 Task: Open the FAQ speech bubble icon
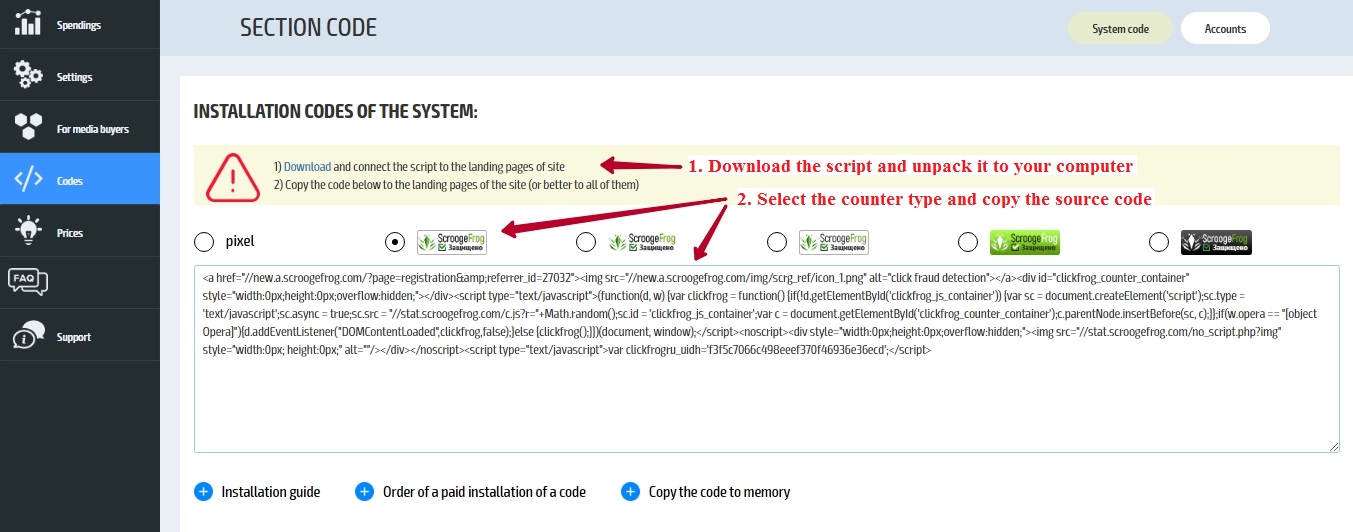pyautogui.click(x=28, y=283)
